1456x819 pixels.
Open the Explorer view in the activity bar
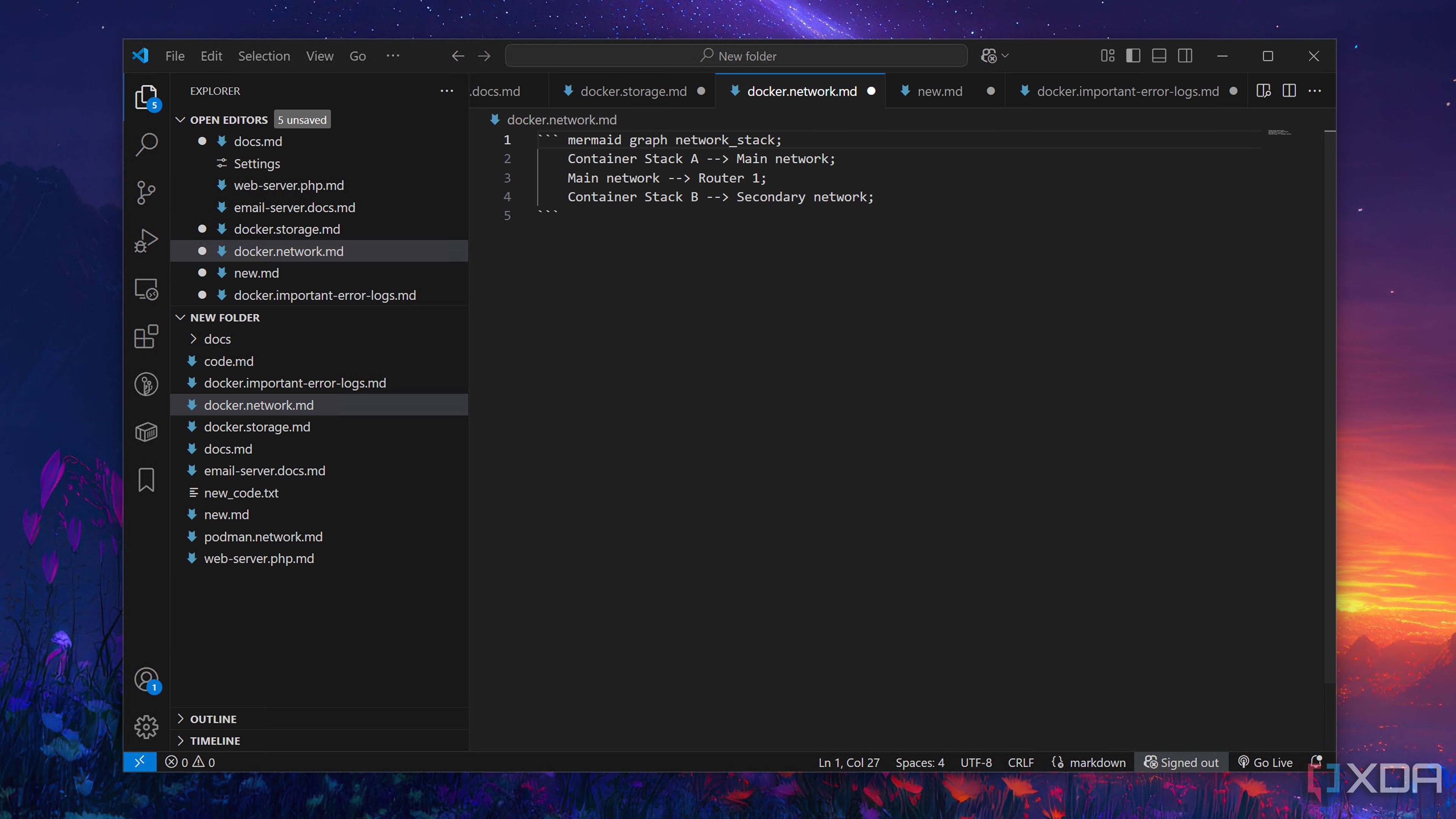(x=146, y=97)
